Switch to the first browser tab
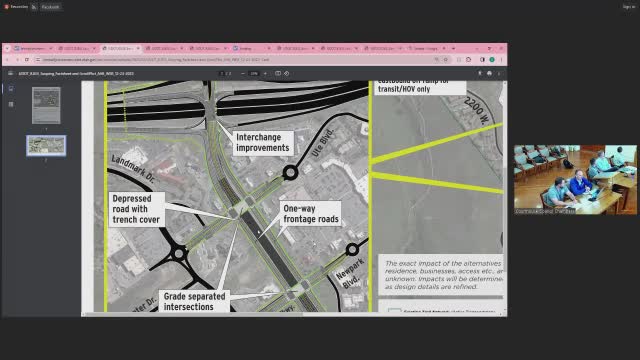The image size is (640, 360). pyautogui.click(x=33, y=48)
